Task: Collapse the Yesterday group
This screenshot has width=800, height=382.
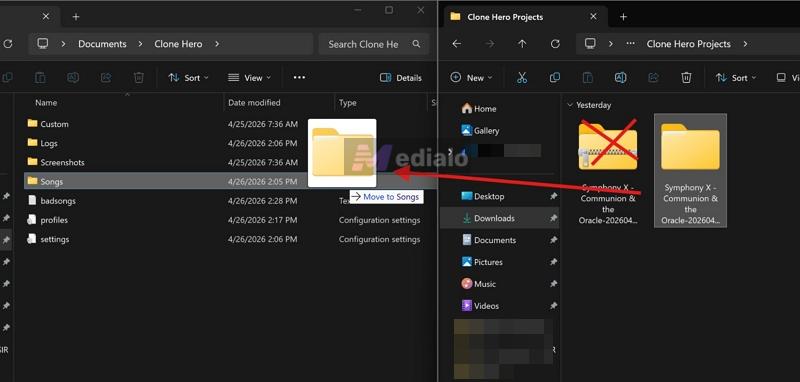Action: [570, 105]
